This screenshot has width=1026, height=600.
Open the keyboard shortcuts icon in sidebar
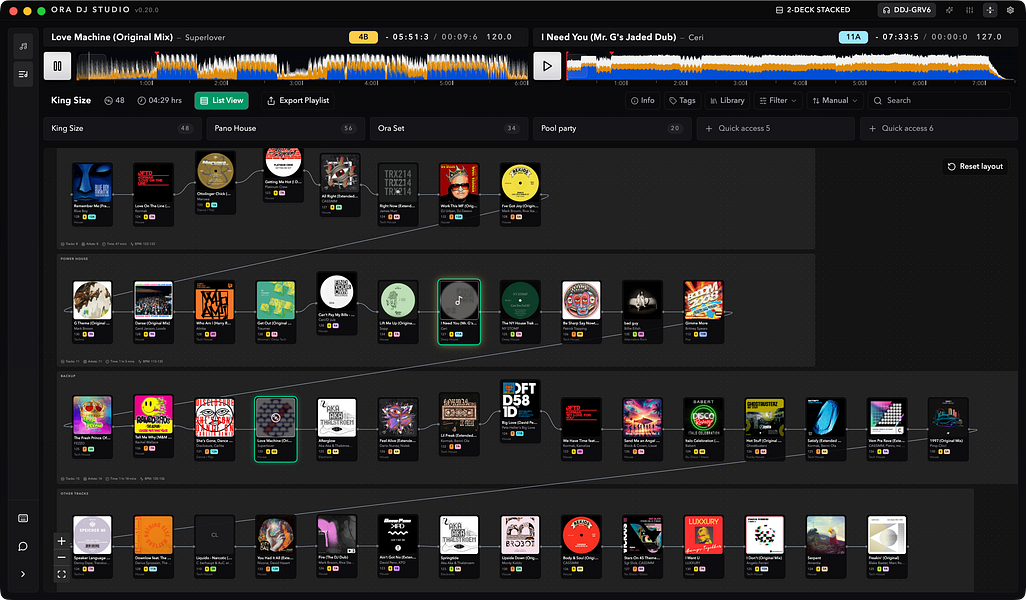(23, 518)
